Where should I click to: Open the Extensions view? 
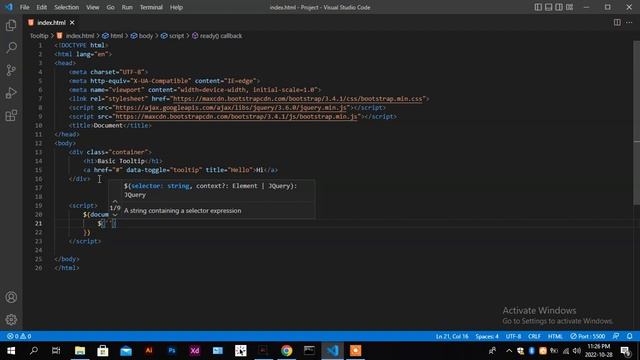pyautogui.click(x=11, y=116)
